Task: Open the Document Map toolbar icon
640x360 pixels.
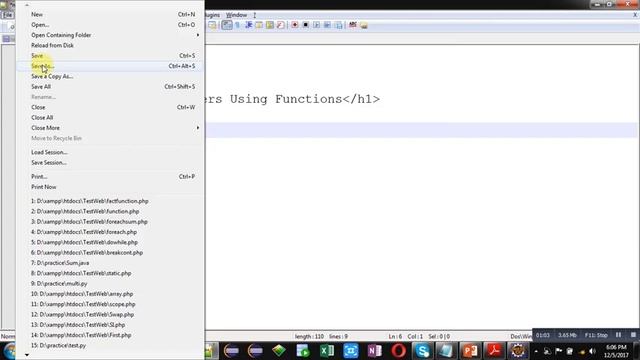Action: click(x=269, y=25)
